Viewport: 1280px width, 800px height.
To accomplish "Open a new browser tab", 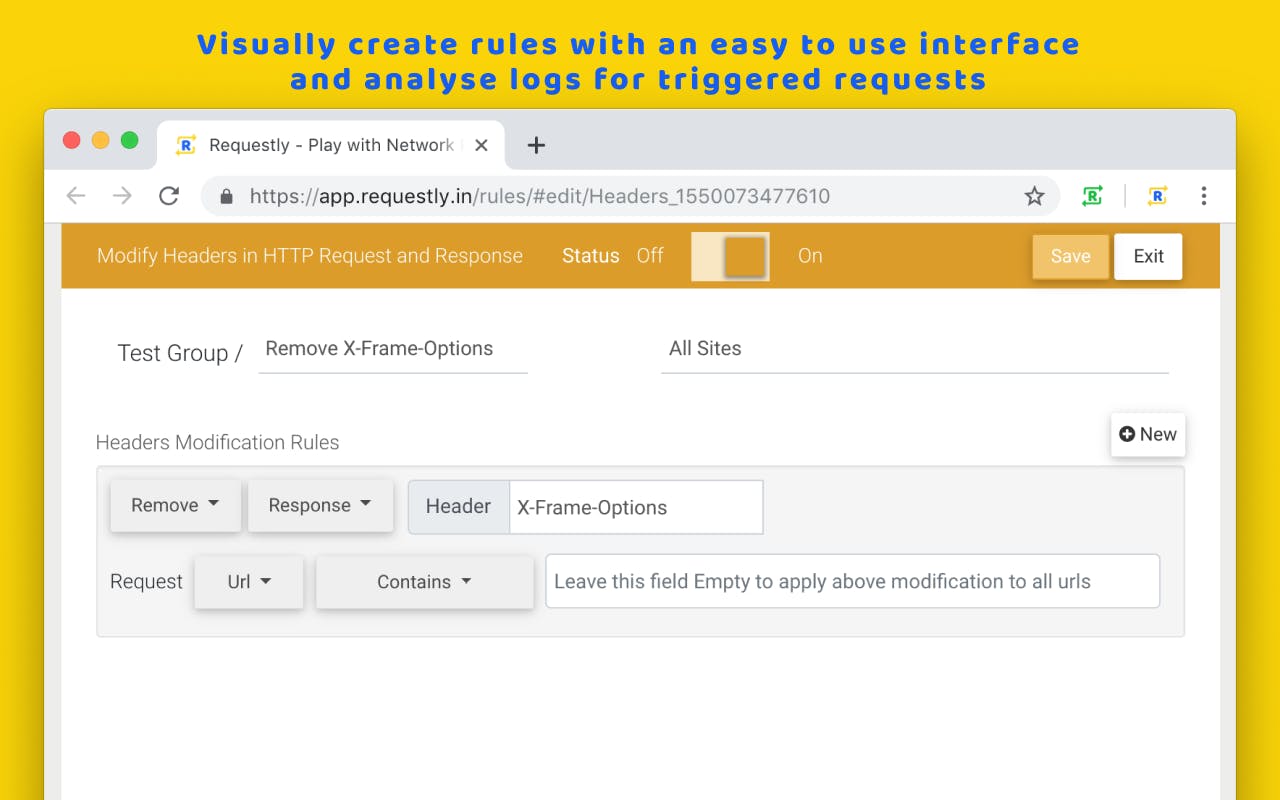I will click(536, 146).
